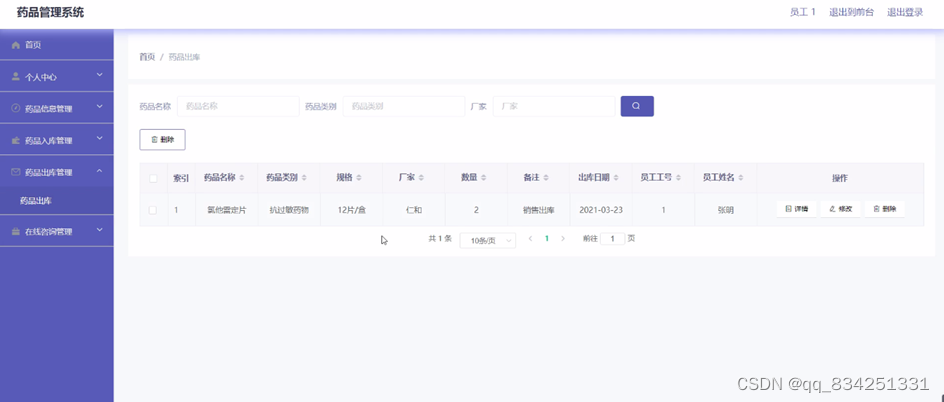Click the 仁和 manufacturer cell
Screen dimensions: 944x402
(x=414, y=210)
